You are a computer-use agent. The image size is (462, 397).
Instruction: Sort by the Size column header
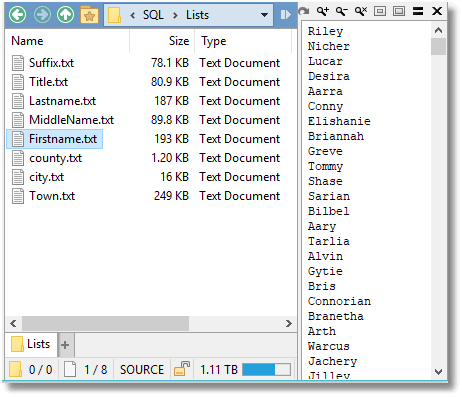coord(179,41)
